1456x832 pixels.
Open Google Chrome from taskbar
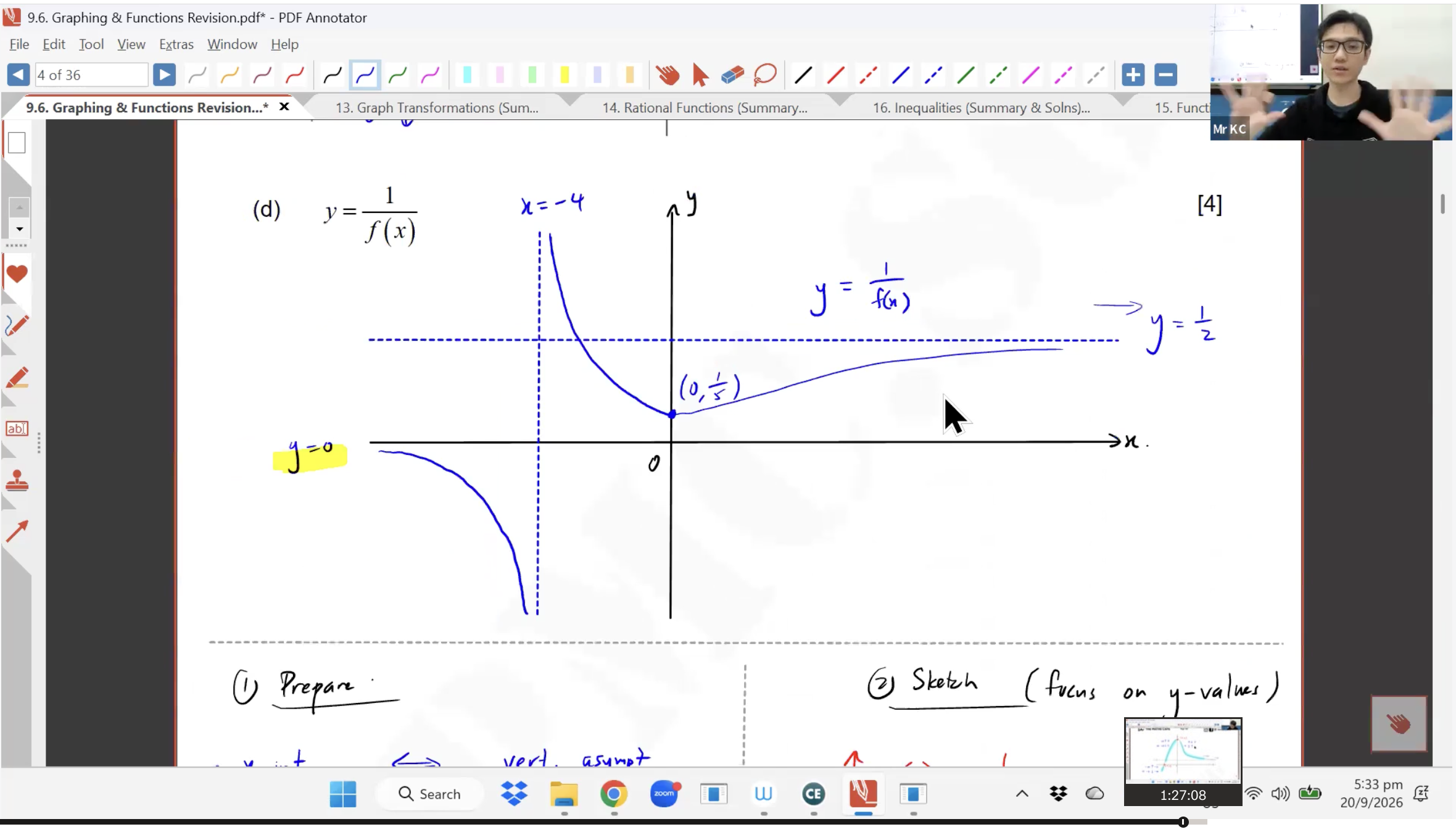(613, 794)
